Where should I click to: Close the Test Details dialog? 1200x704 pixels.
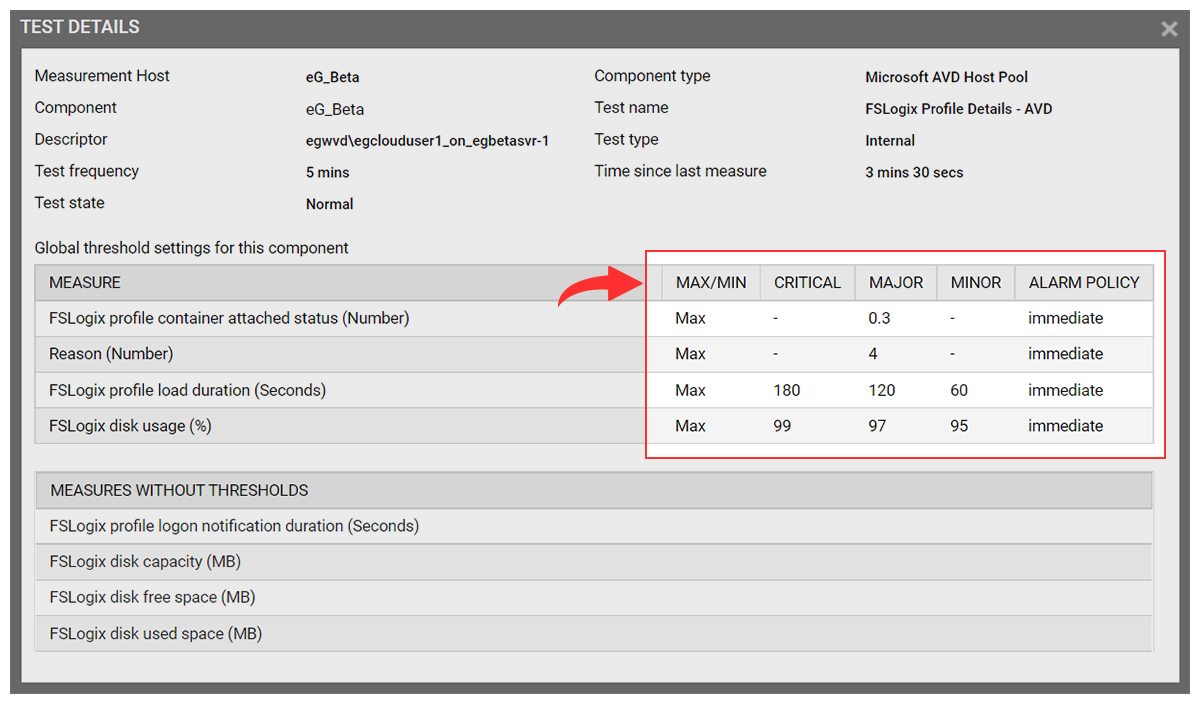click(1169, 29)
